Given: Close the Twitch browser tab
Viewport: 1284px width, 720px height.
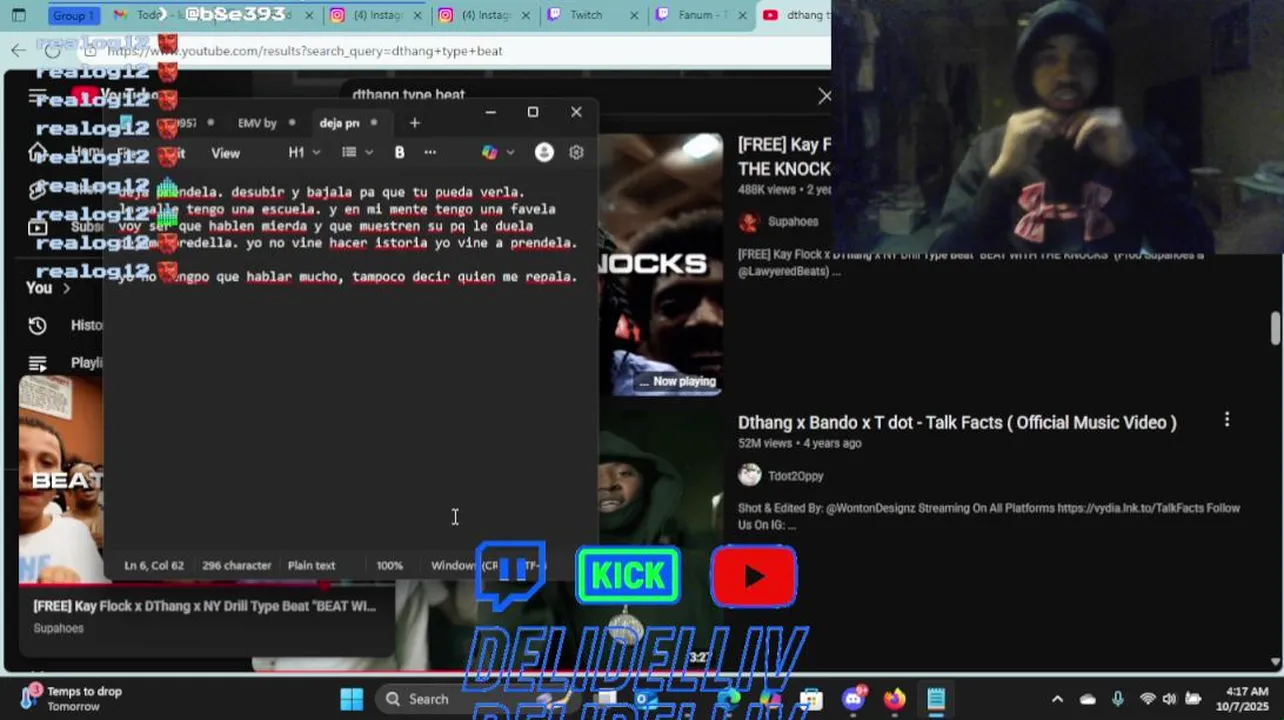Looking at the screenshot, I should [x=636, y=15].
